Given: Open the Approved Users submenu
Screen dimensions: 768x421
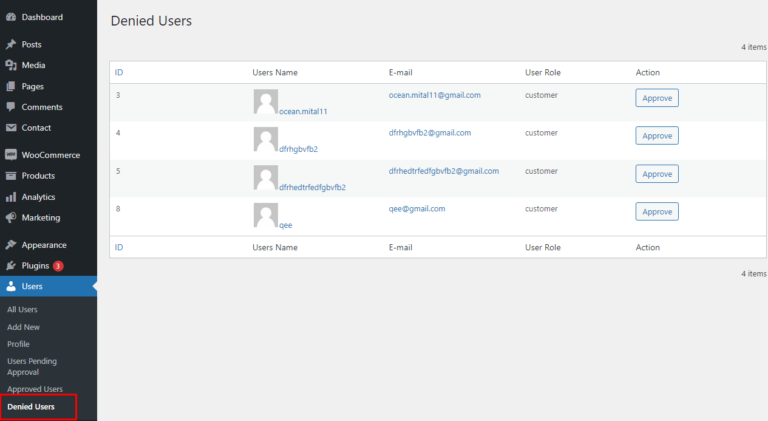Looking at the screenshot, I should pos(35,389).
